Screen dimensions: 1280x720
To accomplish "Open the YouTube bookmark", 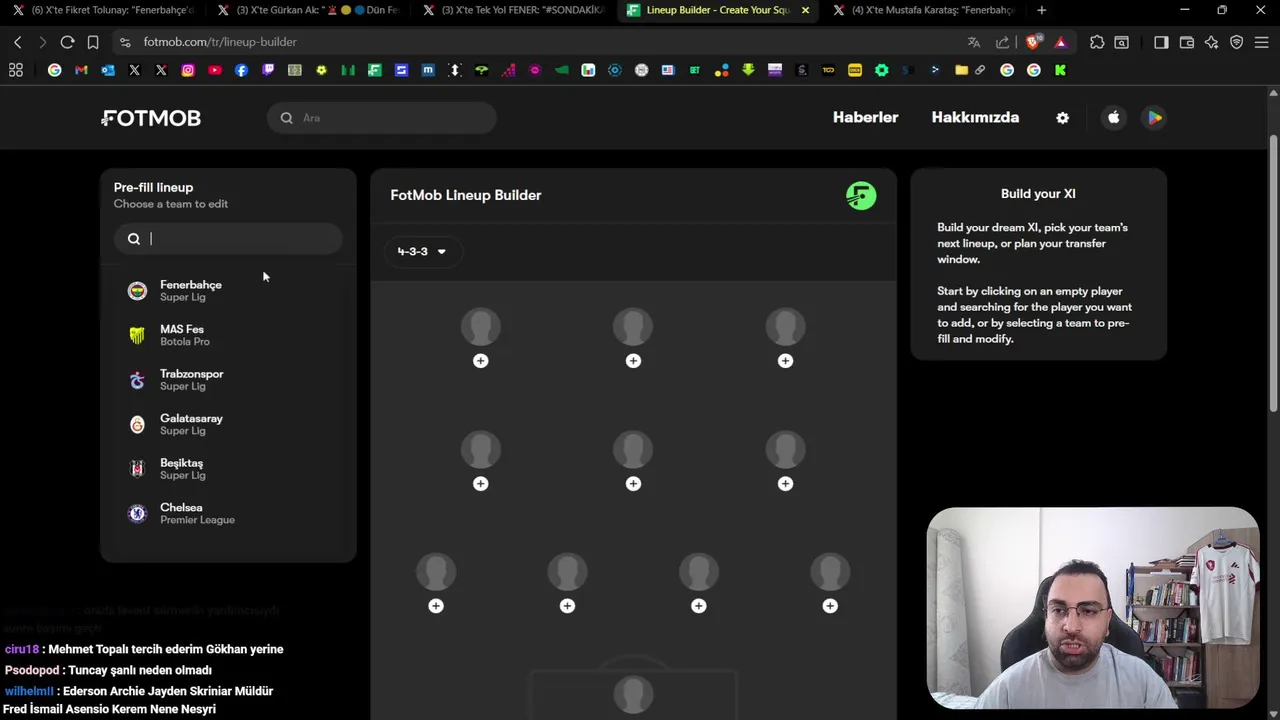I will point(215,70).
